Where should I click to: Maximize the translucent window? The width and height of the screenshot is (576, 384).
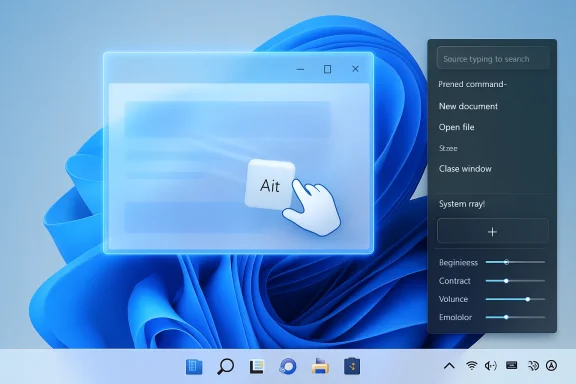(327, 69)
